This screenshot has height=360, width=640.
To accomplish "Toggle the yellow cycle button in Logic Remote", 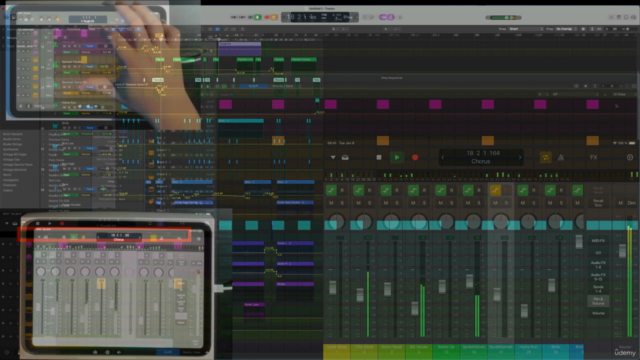I will pyautogui.click(x=545, y=157).
